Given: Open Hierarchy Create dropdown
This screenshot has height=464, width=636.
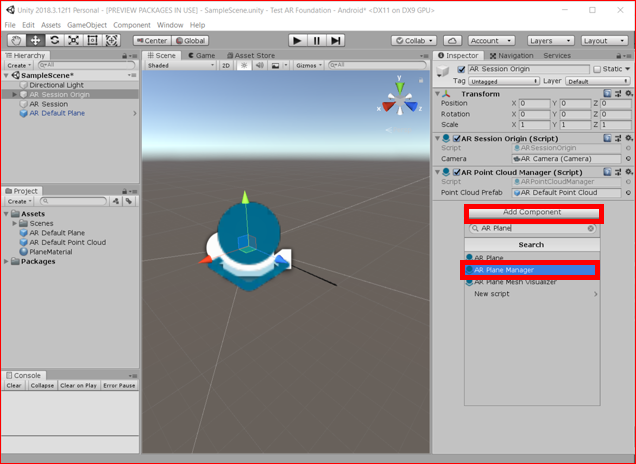Looking at the screenshot, I should coord(19,65).
